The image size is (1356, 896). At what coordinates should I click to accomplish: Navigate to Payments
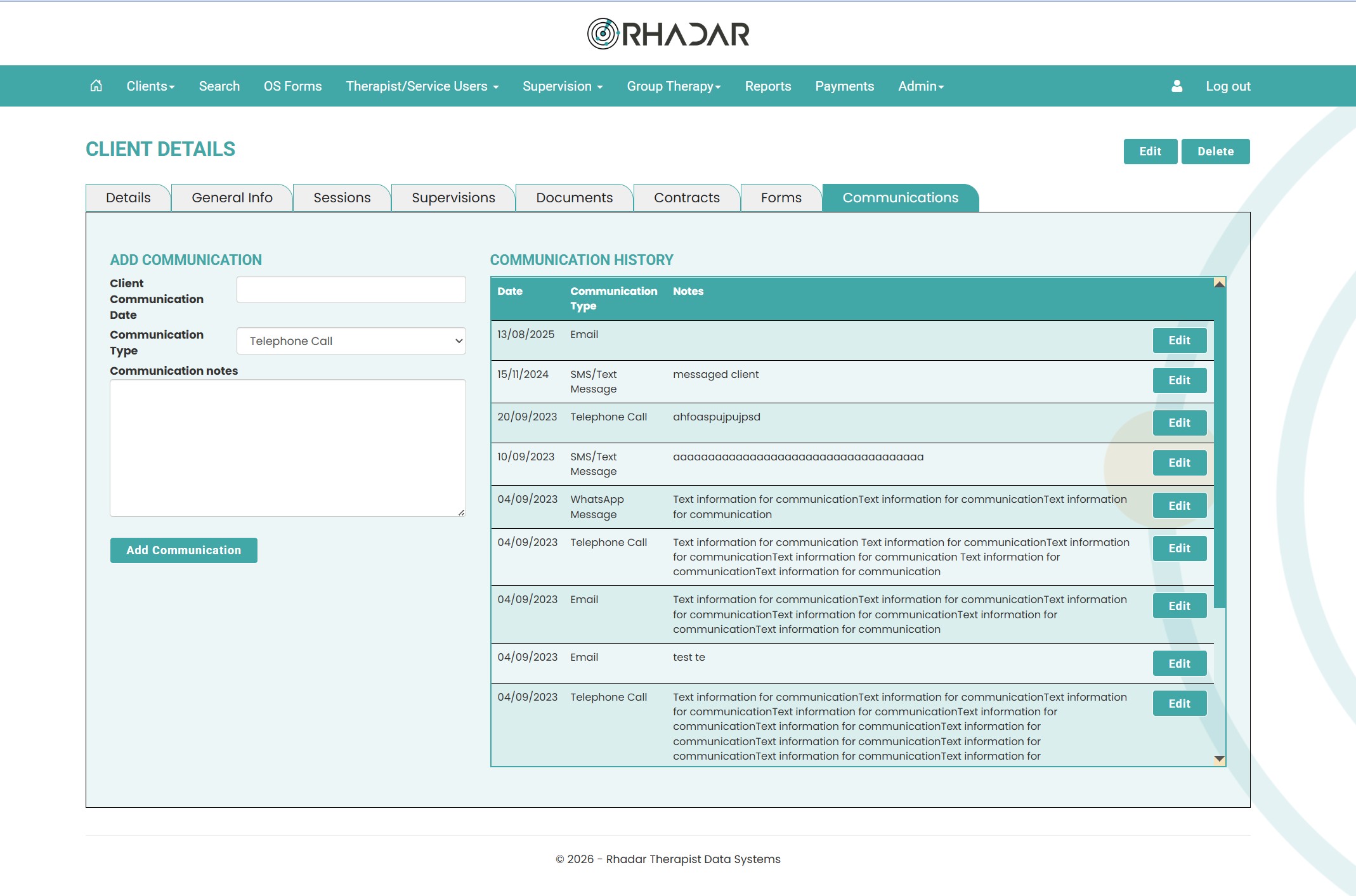pos(844,86)
